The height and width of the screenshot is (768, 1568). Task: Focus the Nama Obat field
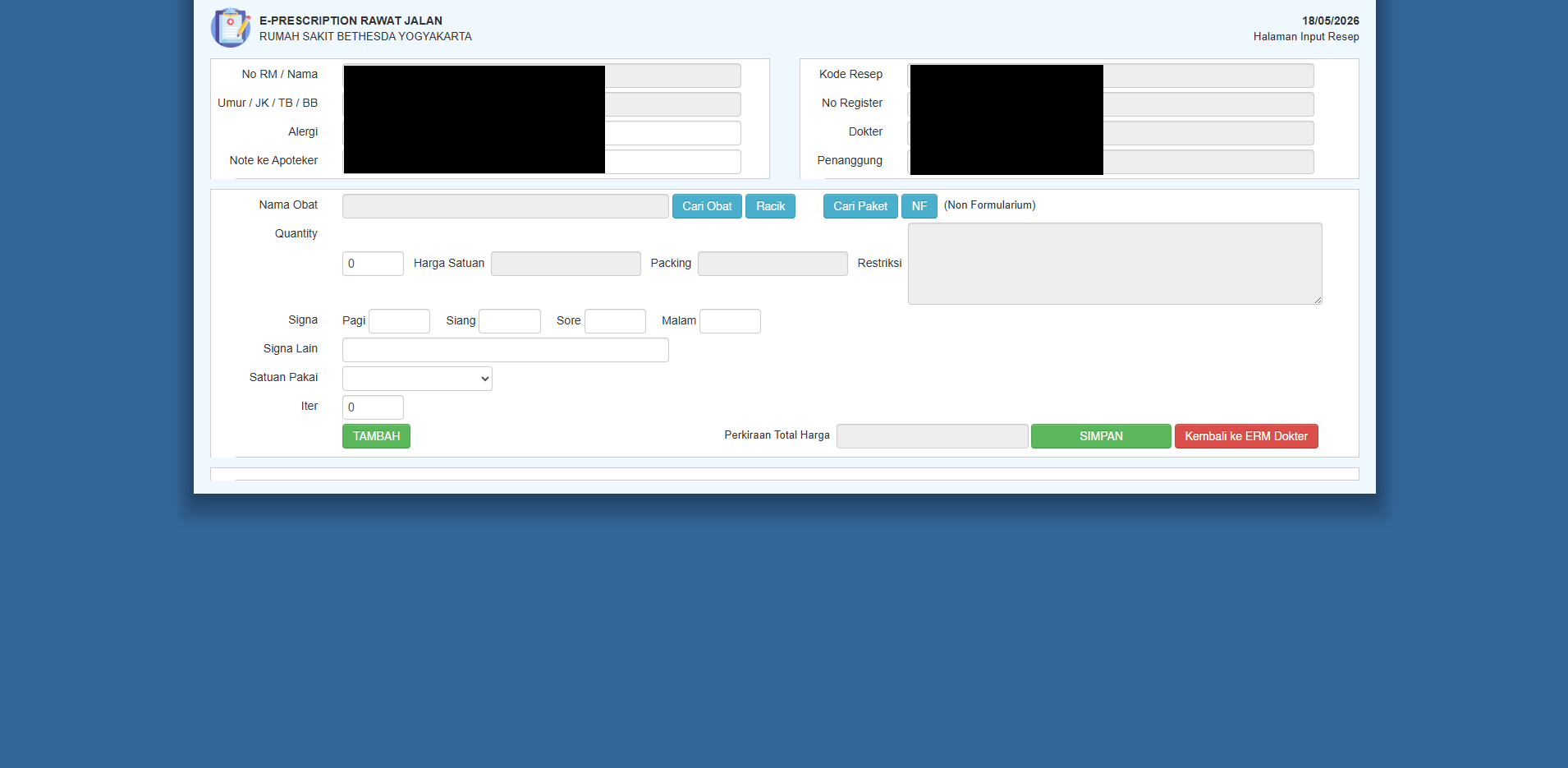pyautogui.click(x=505, y=206)
